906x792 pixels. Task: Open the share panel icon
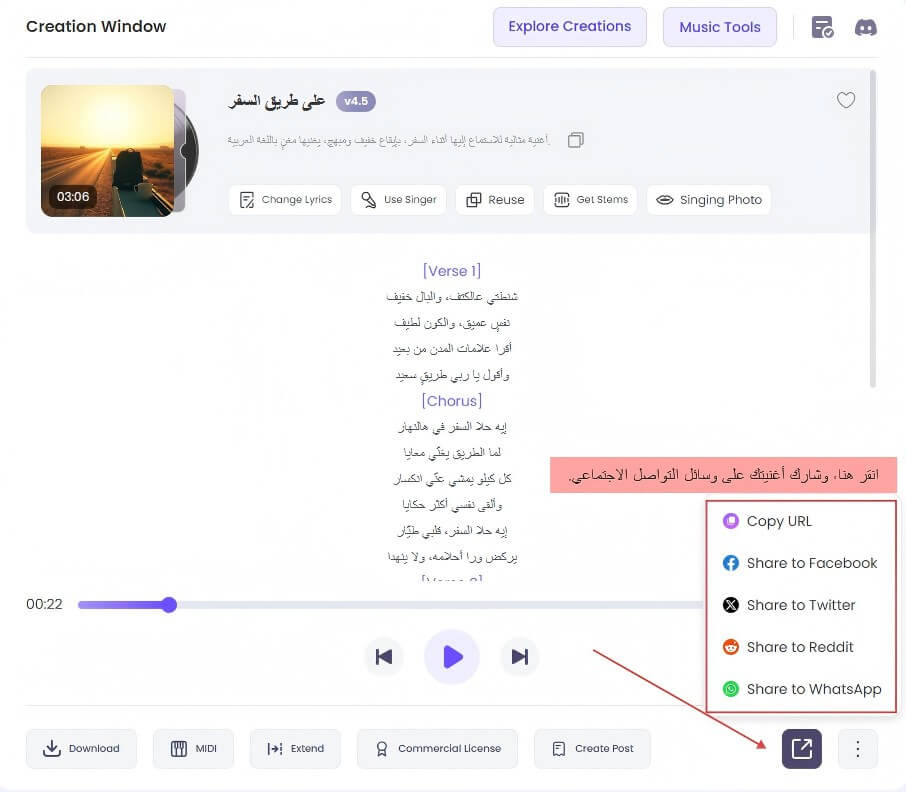point(801,748)
